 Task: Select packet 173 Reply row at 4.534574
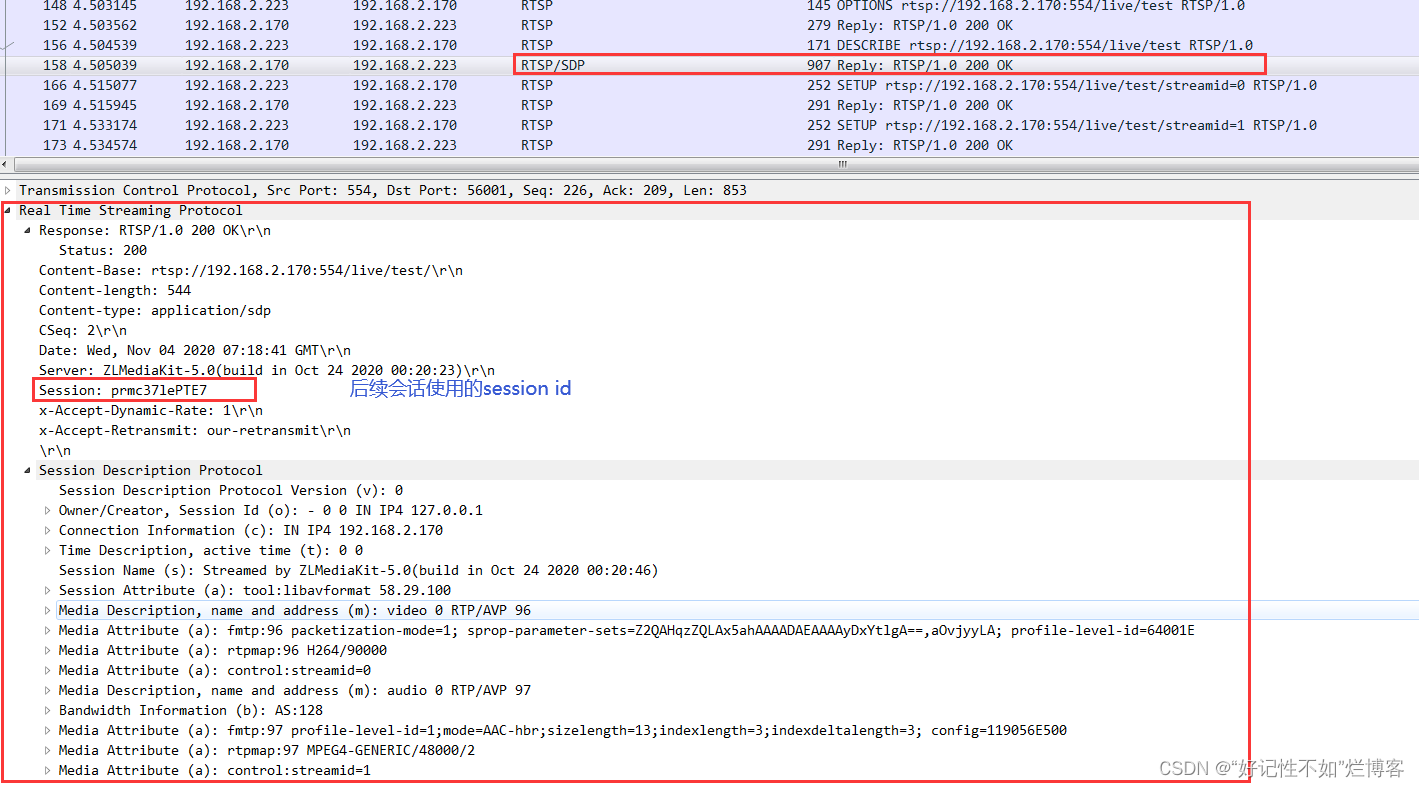tap(709, 145)
